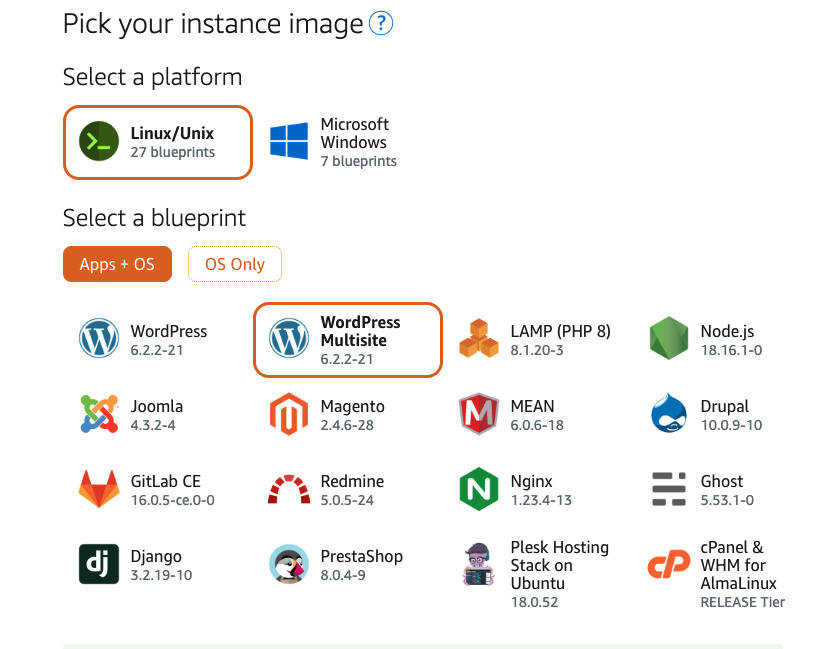
Task: Click the Magento orange logo icon
Action: [x=289, y=414]
